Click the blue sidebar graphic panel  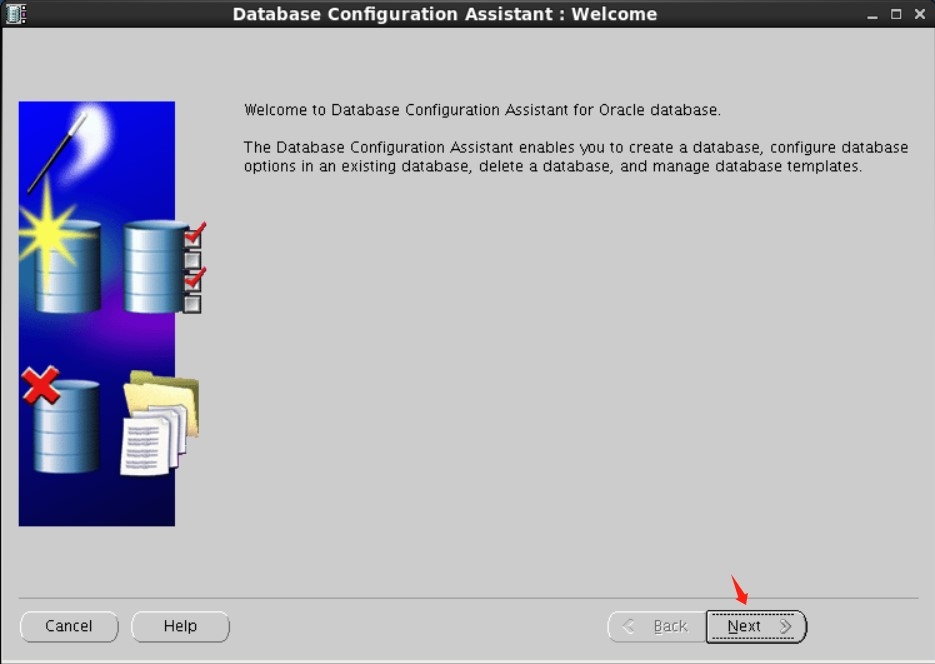tap(96, 310)
